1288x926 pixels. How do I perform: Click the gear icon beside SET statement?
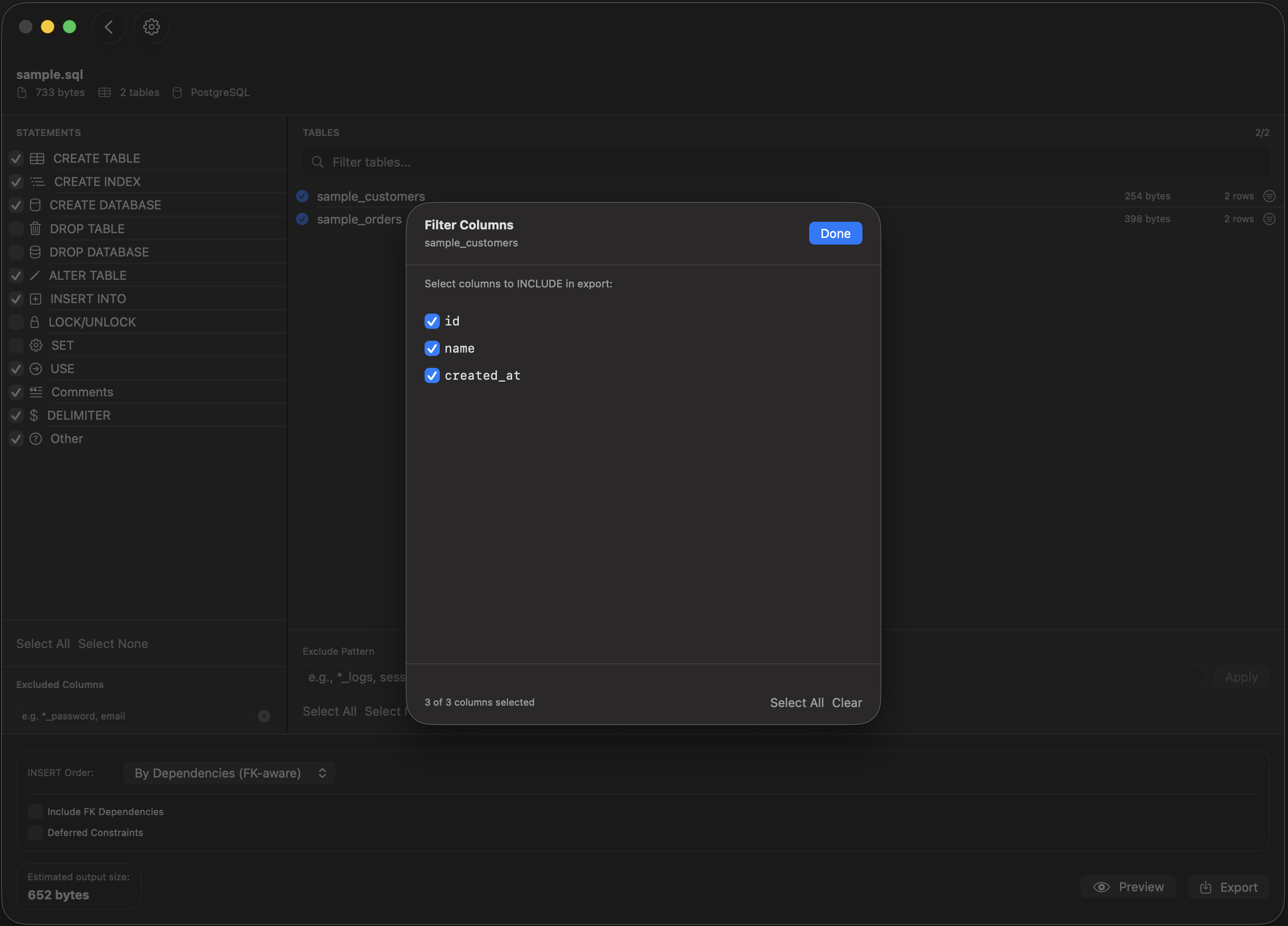(x=36, y=345)
